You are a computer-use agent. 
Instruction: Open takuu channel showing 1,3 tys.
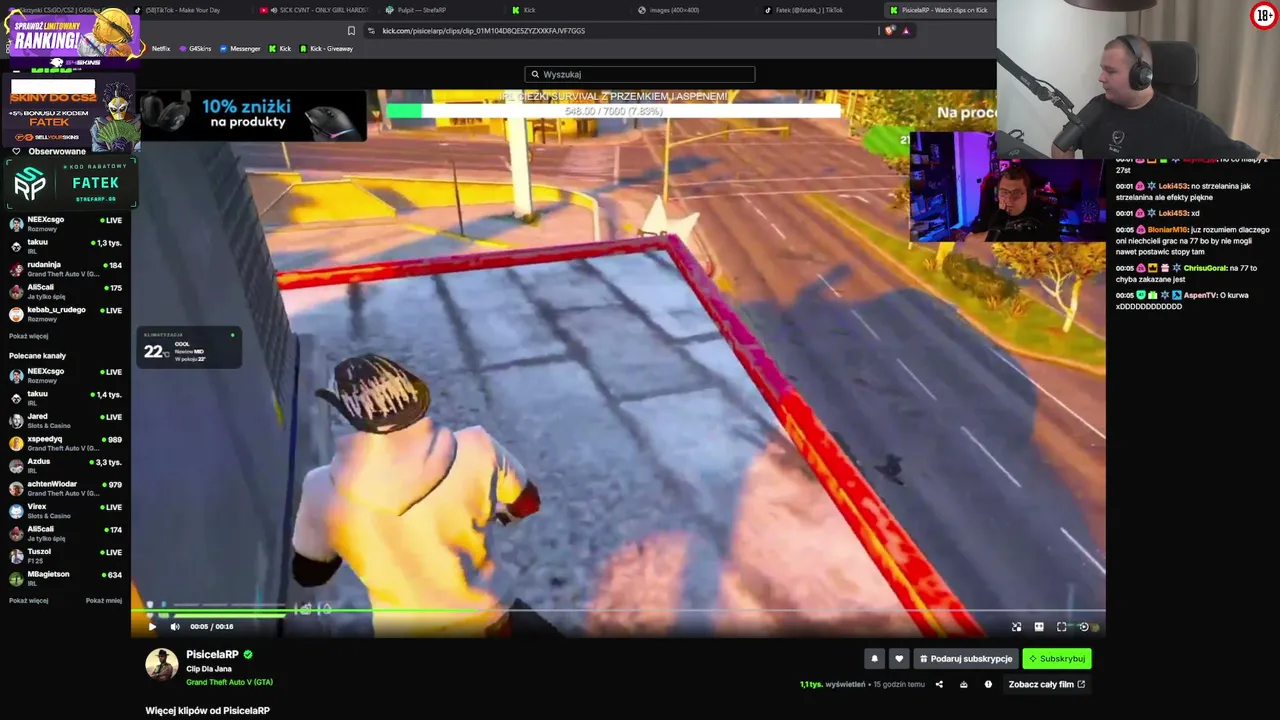(66, 246)
